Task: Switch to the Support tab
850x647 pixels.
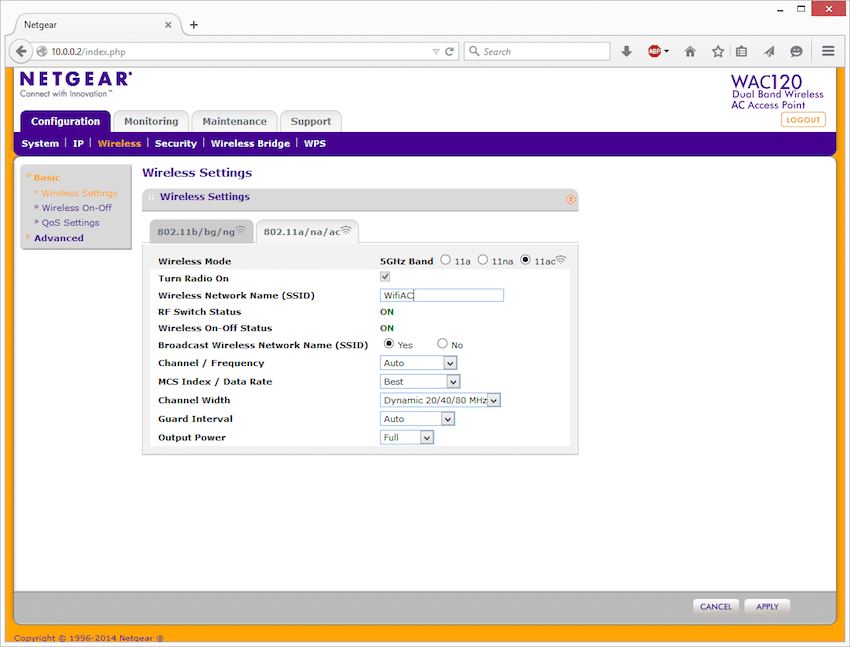Action: [x=311, y=121]
